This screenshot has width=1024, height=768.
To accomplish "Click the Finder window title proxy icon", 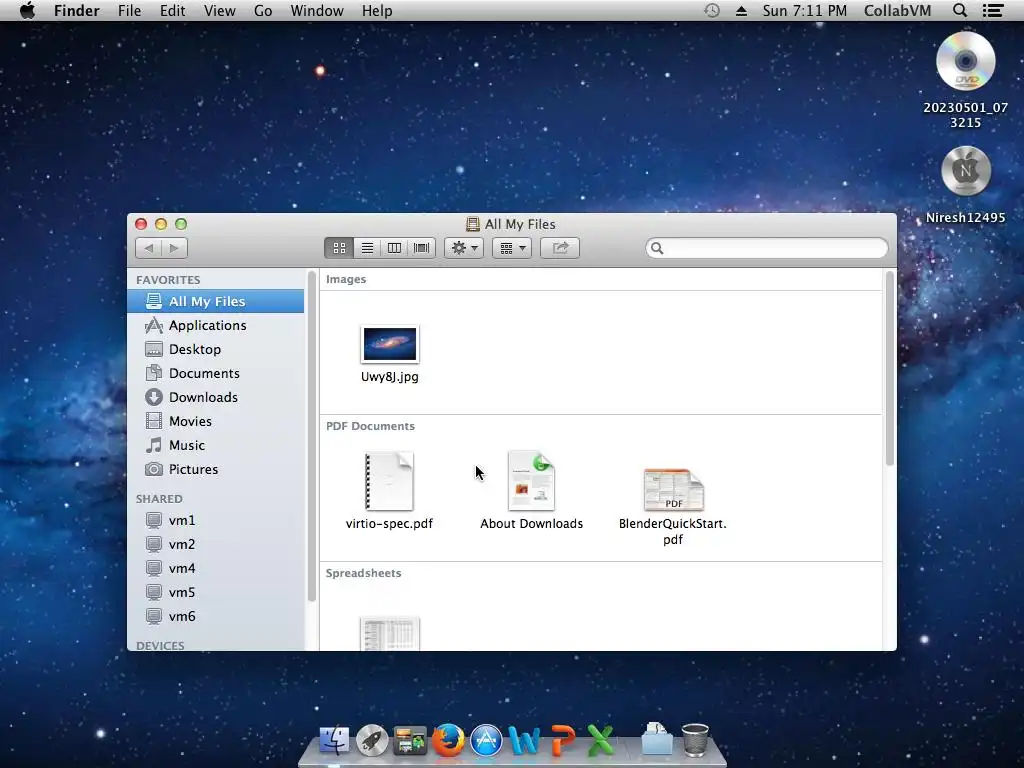I will pyautogui.click(x=473, y=225).
